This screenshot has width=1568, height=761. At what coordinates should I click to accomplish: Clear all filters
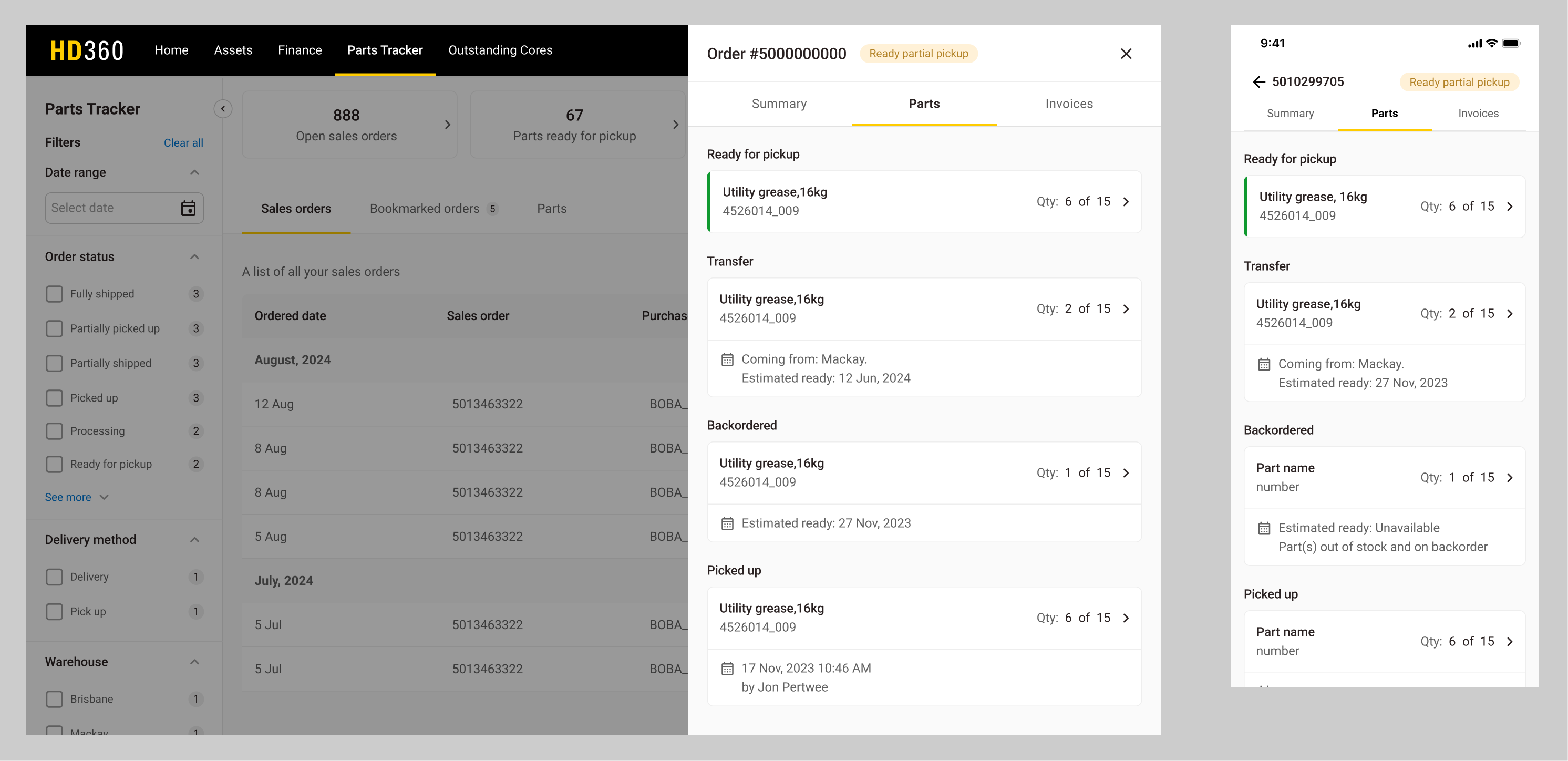click(x=183, y=143)
